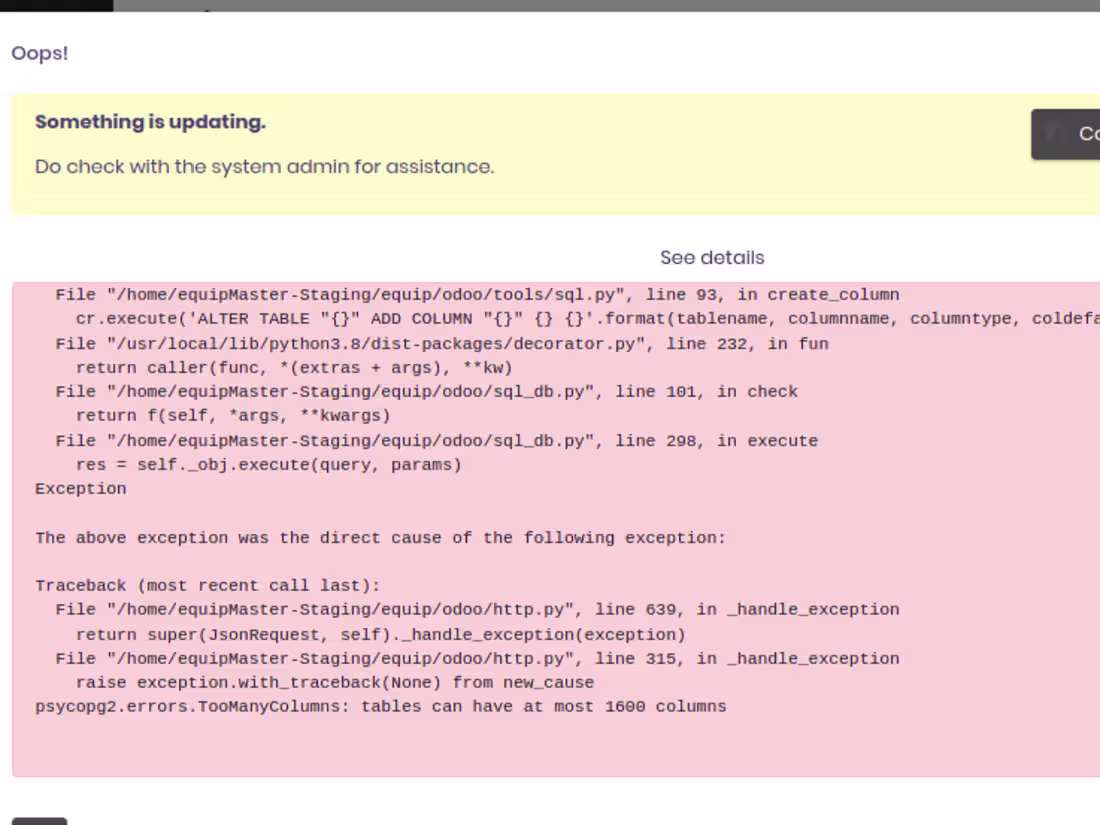Click the sql_db.py line 298 entry

435,440
